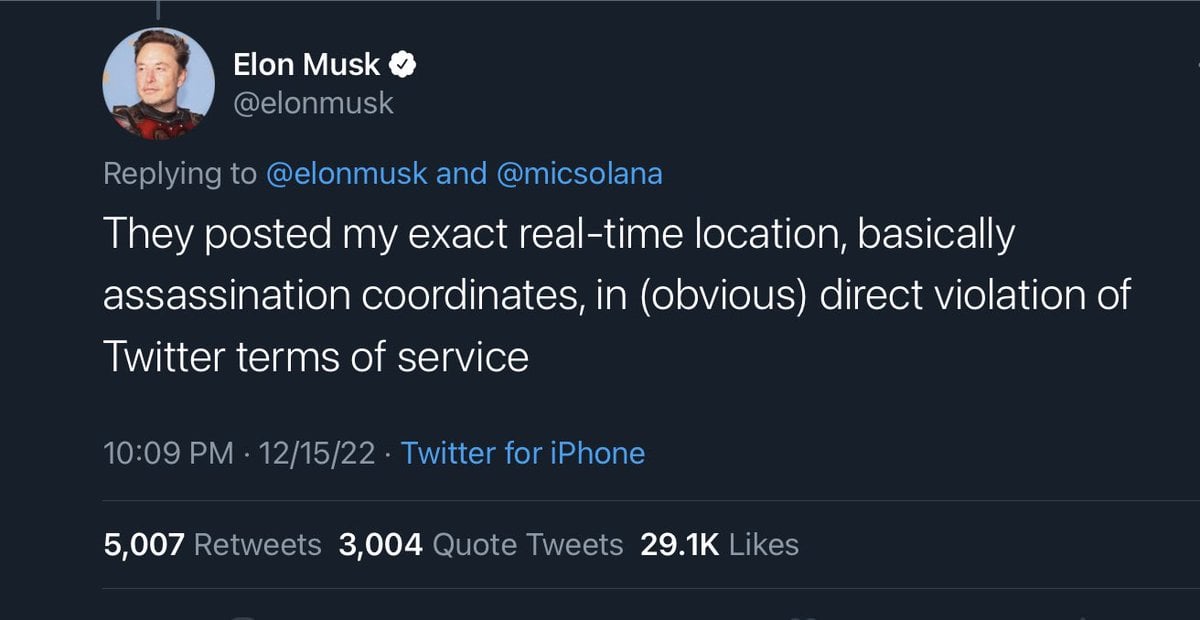
Task: Click the thread connector line above the avatar
Action: (158, 8)
